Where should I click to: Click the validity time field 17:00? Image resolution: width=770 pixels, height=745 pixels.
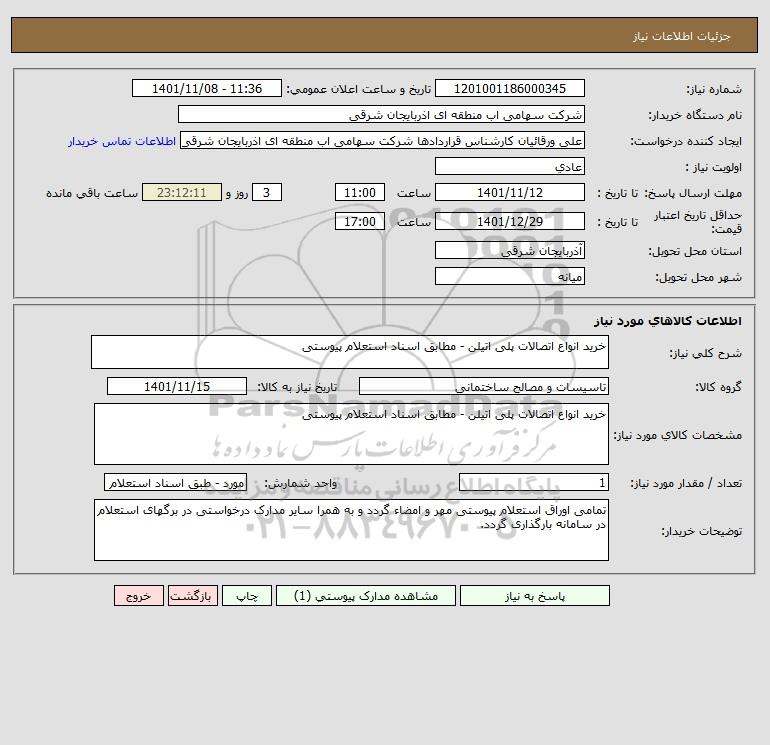359,221
